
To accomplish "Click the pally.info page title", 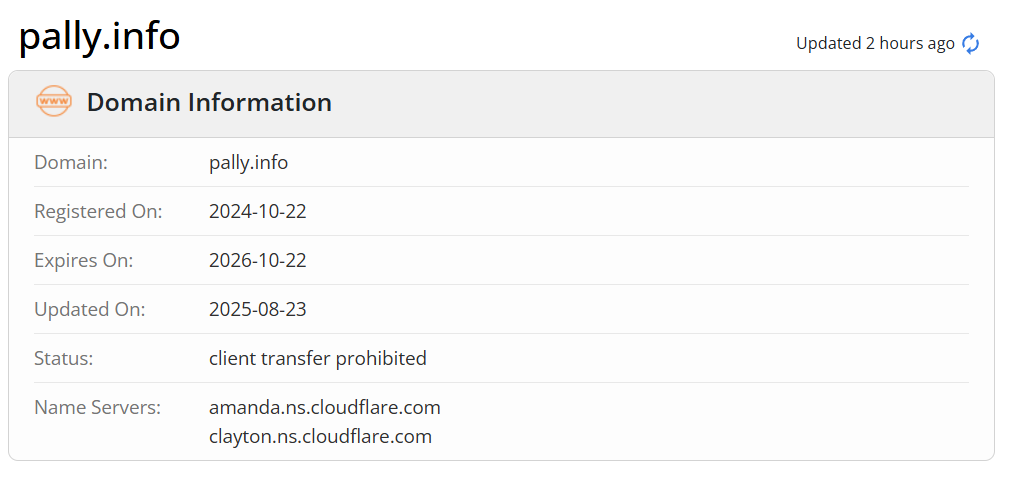I will point(99,36).
